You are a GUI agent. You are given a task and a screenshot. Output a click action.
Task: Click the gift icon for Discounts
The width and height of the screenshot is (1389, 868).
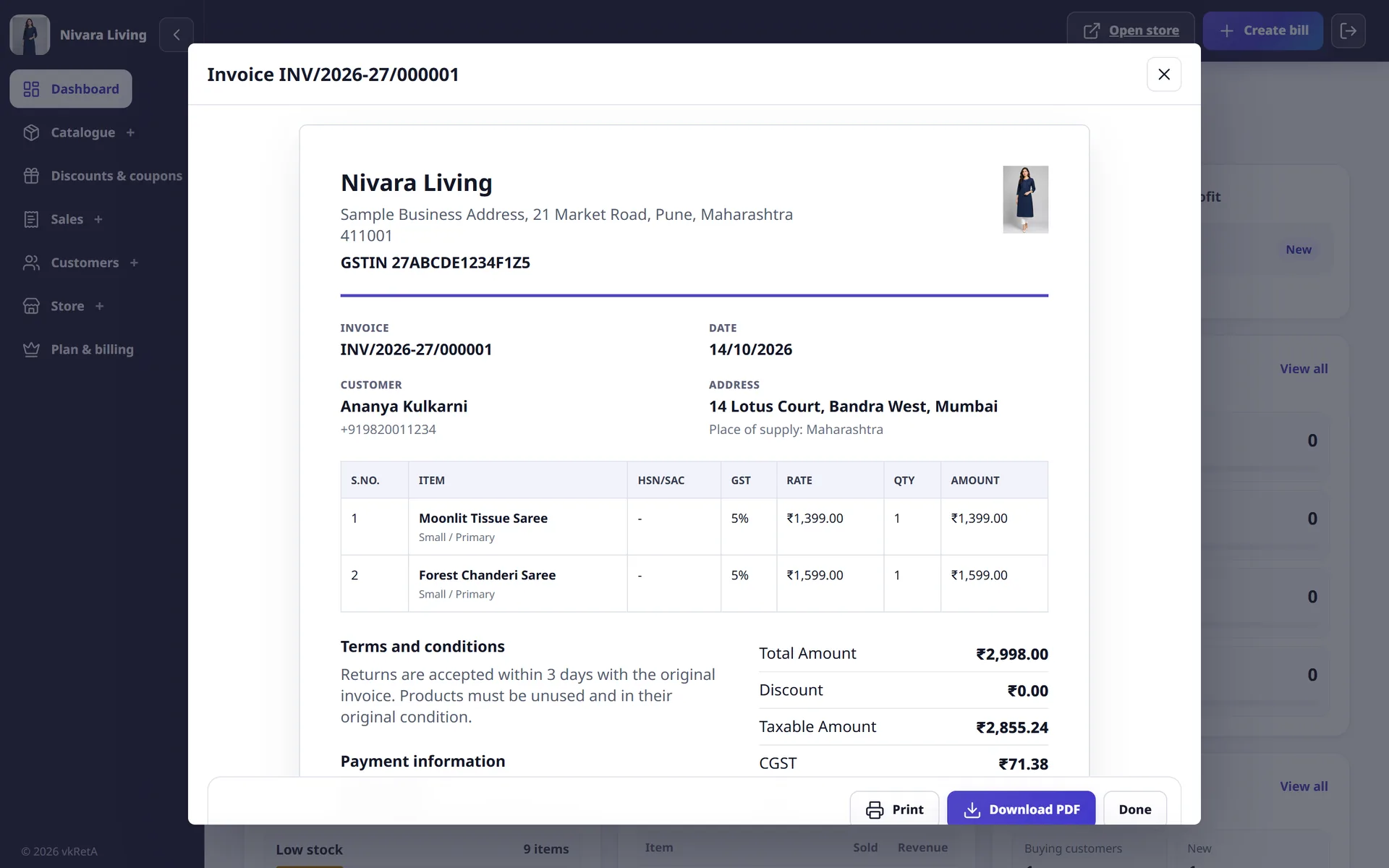31,176
